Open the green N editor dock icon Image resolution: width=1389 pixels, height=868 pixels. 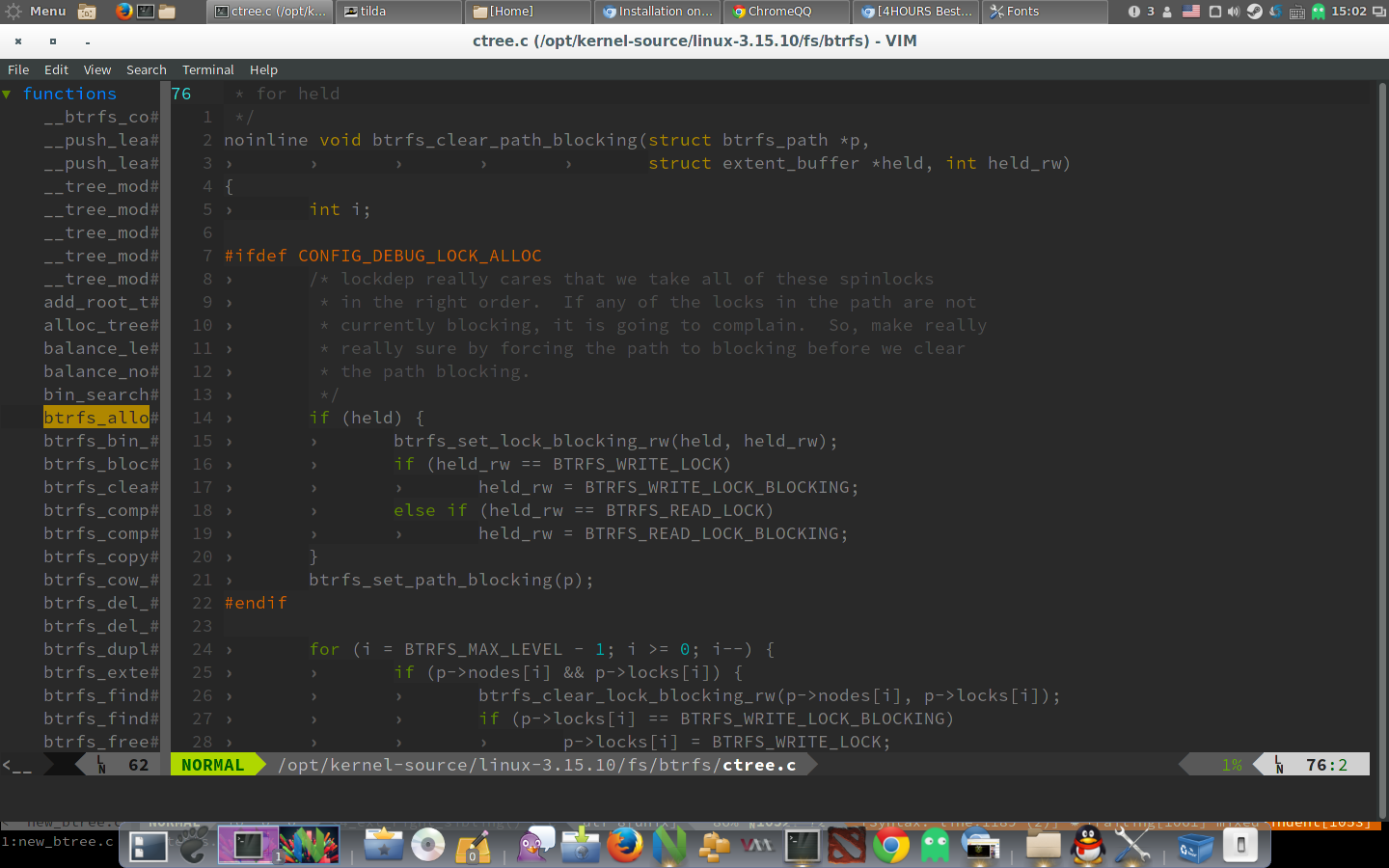[669, 846]
